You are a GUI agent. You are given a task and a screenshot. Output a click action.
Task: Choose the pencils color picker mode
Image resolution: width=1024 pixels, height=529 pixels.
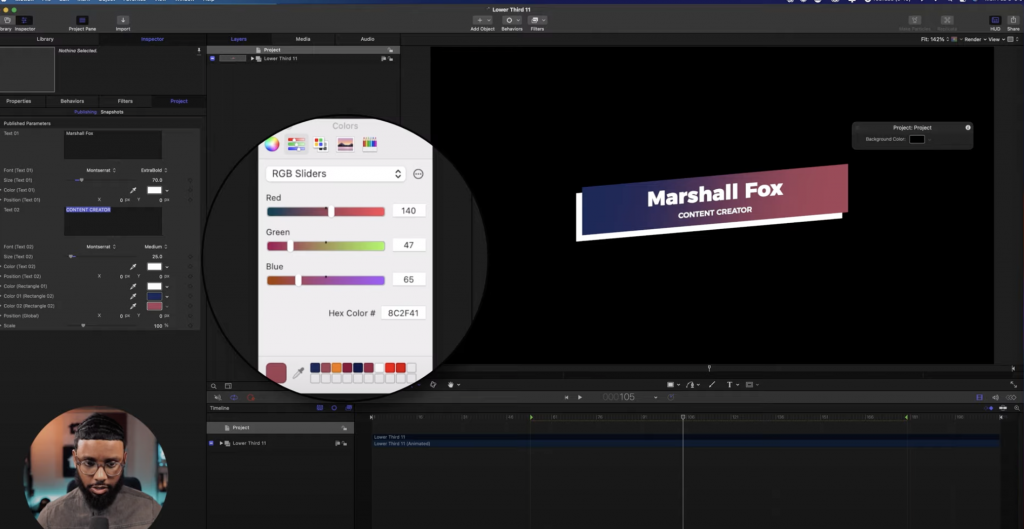370,144
